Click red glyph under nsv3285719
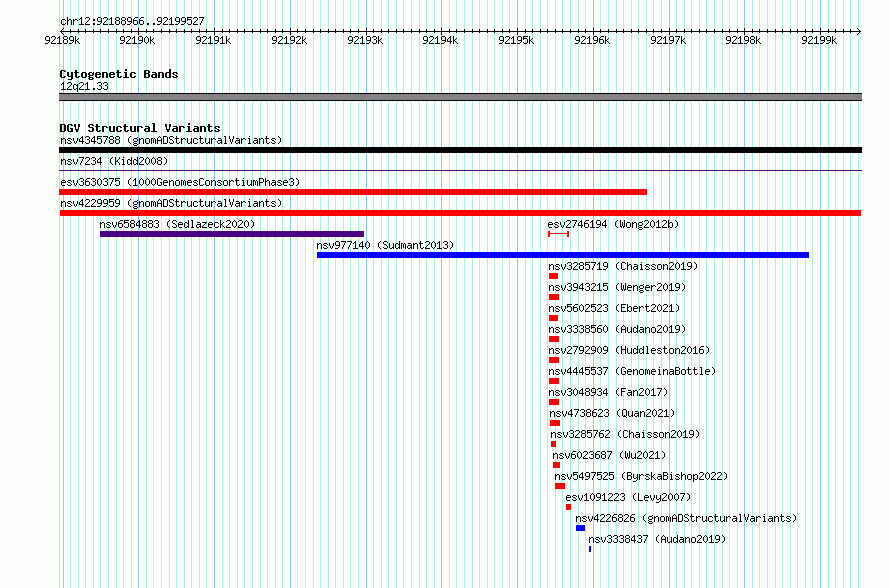 click(553, 276)
